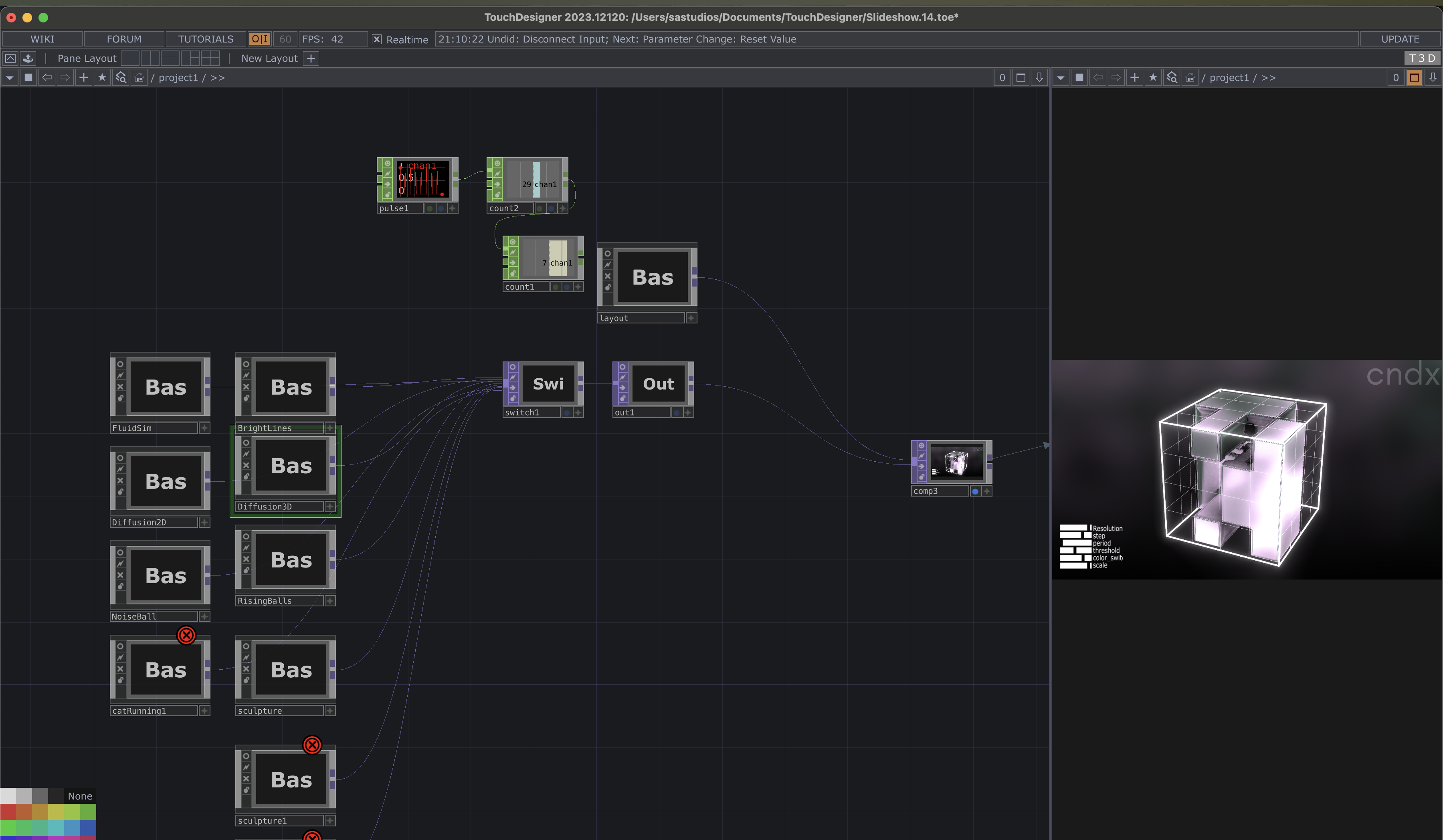Add a New Layout with the plus button
This screenshot has width=1443, height=840.
coord(311,59)
